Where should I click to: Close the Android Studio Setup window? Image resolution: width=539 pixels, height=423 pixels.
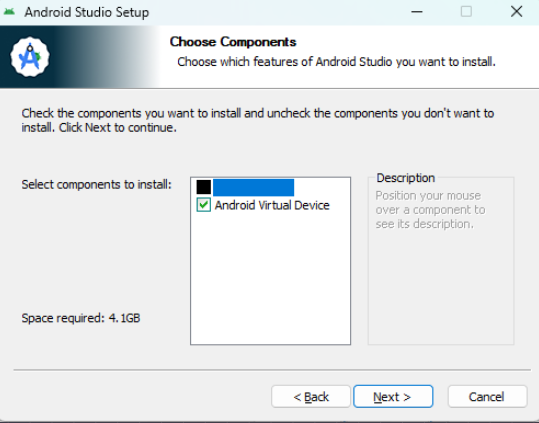(x=516, y=12)
